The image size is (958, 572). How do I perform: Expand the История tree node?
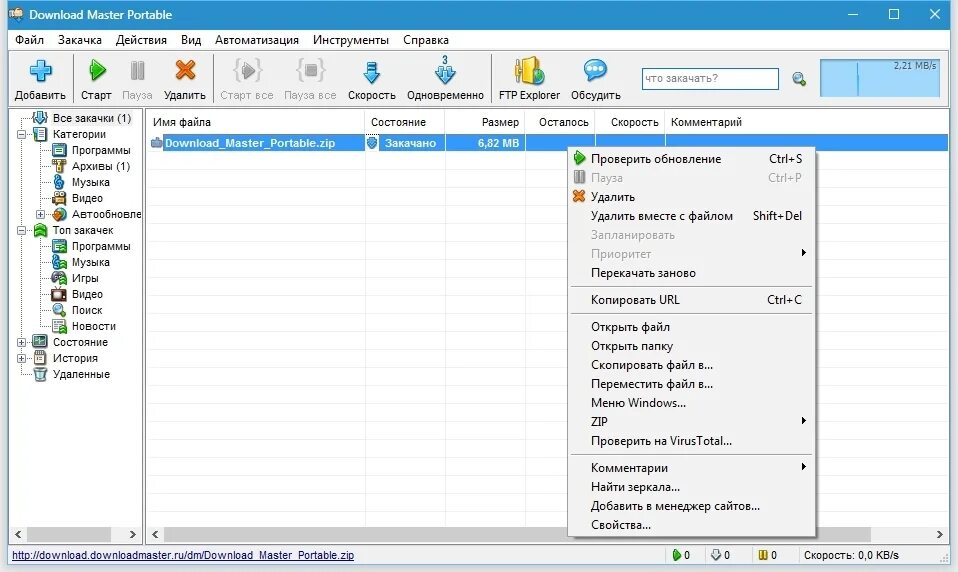[x=21, y=358]
